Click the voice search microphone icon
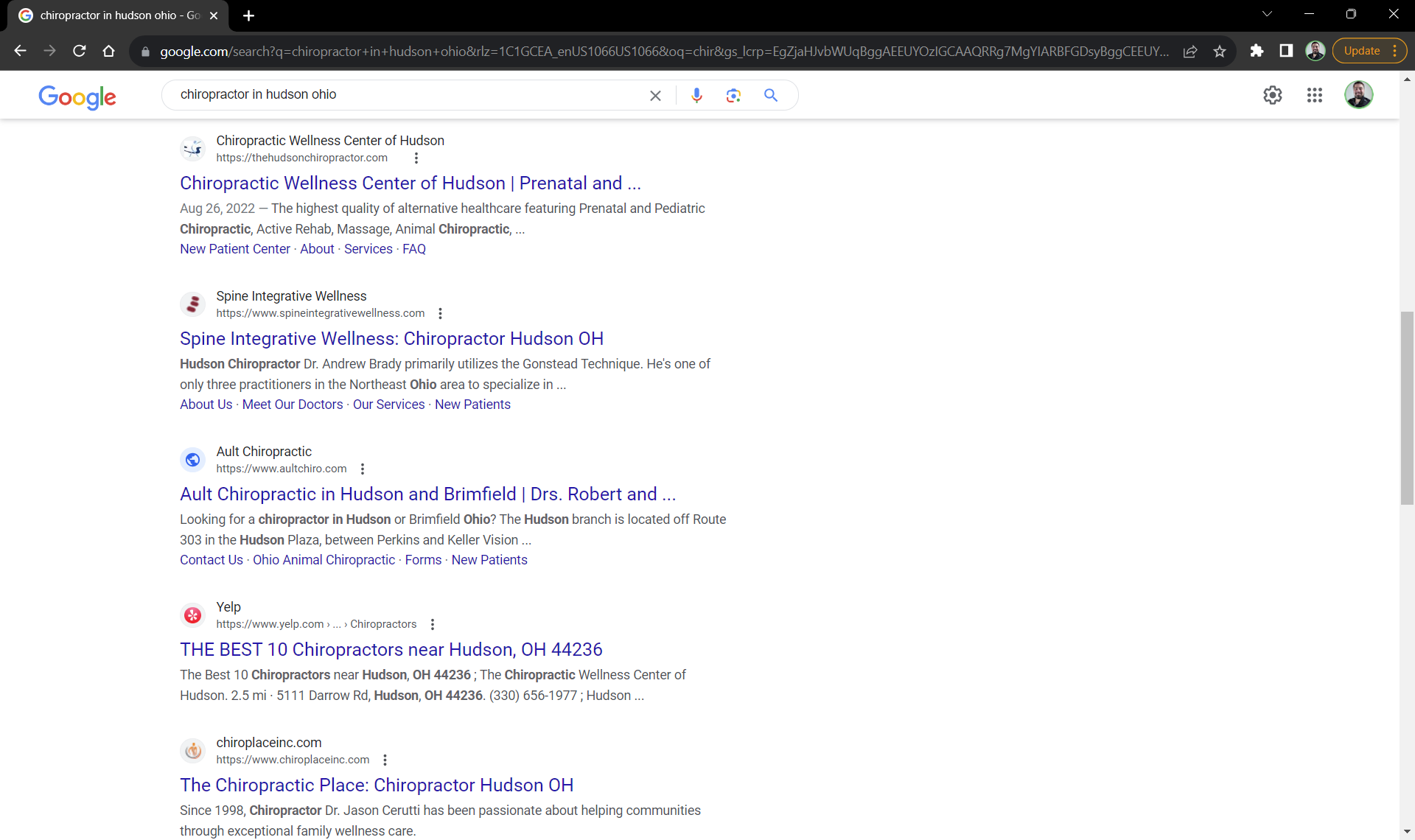Screen dimensions: 1415x840 [x=696, y=95]
